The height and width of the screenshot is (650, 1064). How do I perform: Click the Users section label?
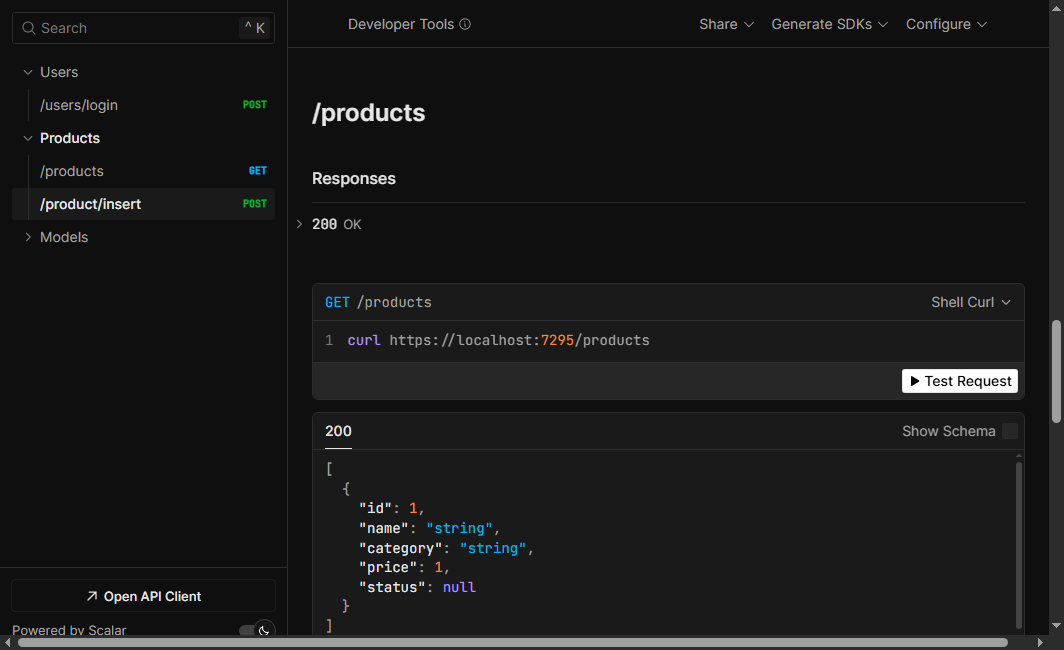[x=59, y=72]
